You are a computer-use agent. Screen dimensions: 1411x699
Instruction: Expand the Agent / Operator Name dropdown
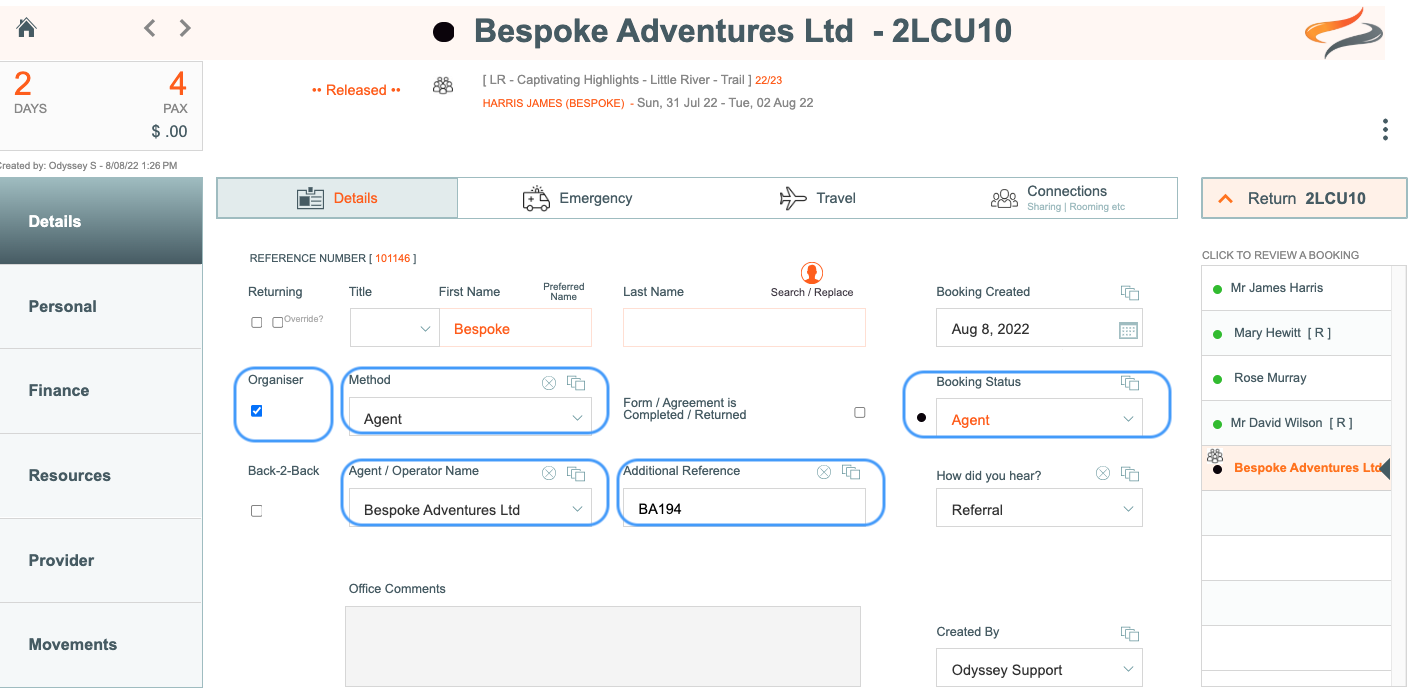(x=470, y=509)
